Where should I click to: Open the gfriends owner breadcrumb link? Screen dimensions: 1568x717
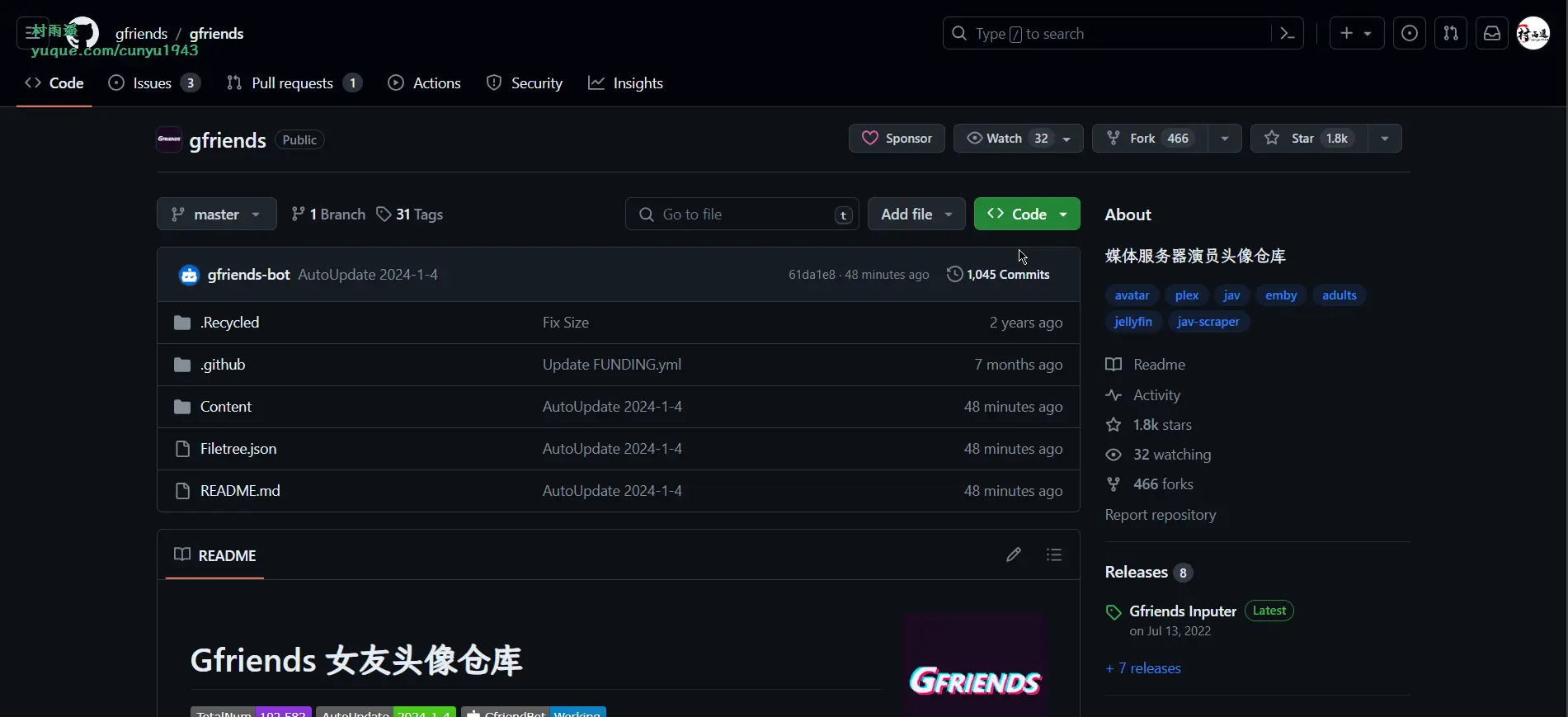(141, 34)
